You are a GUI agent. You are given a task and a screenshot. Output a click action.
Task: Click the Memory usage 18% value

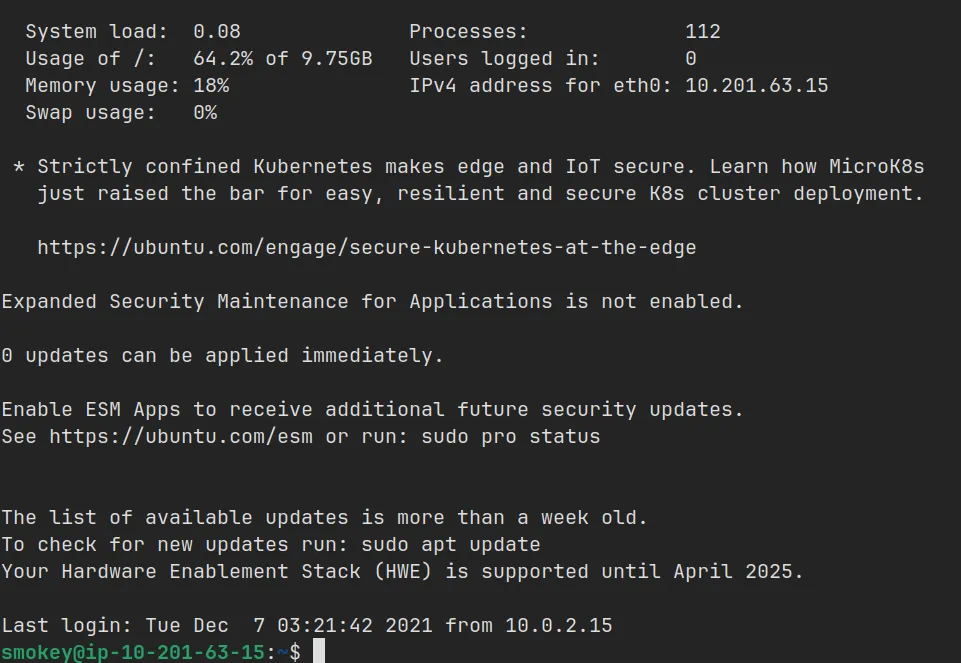click(211, 86)
